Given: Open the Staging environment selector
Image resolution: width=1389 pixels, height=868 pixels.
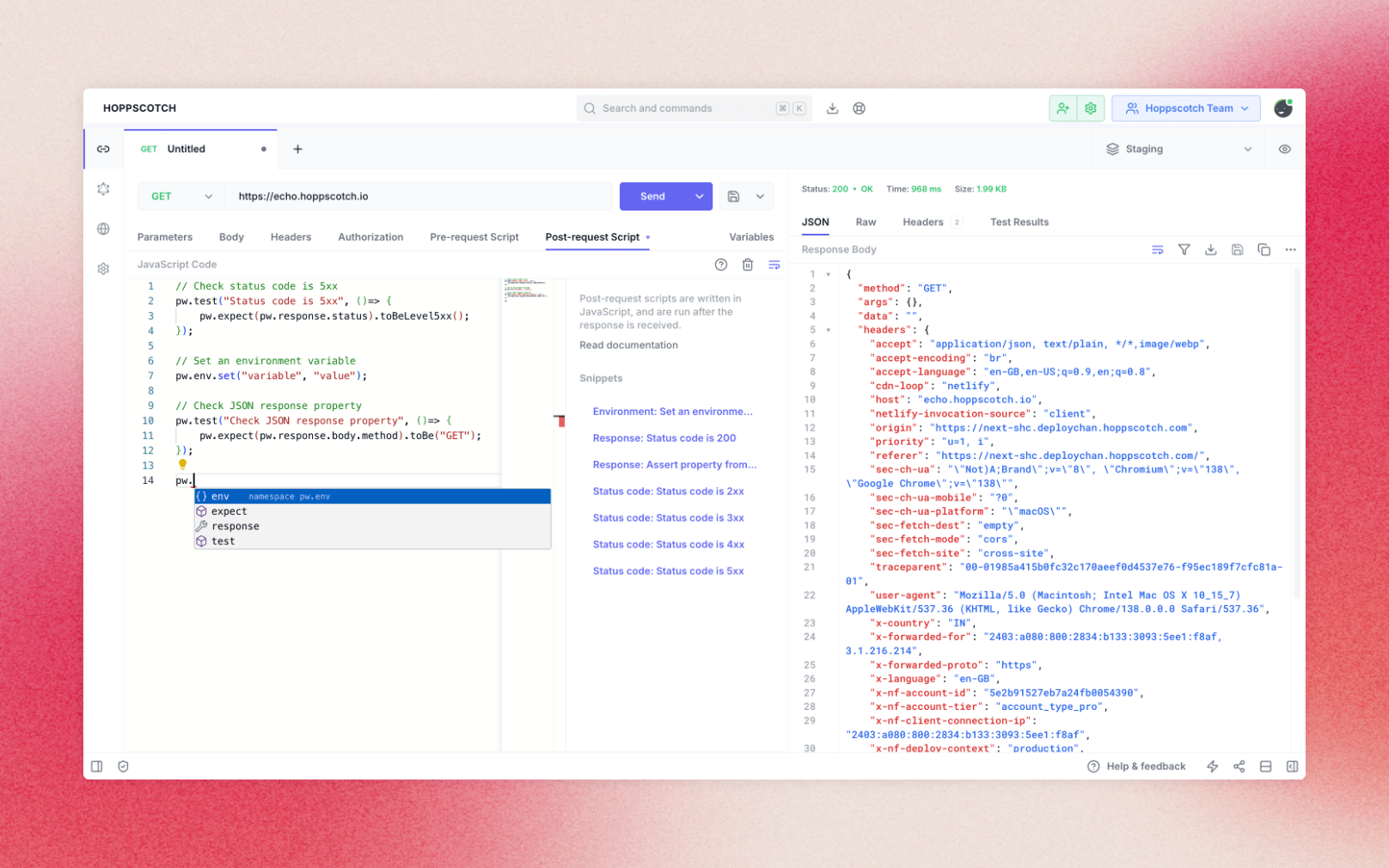Looking at the screenshot, I should click(x=1178, y=149).
